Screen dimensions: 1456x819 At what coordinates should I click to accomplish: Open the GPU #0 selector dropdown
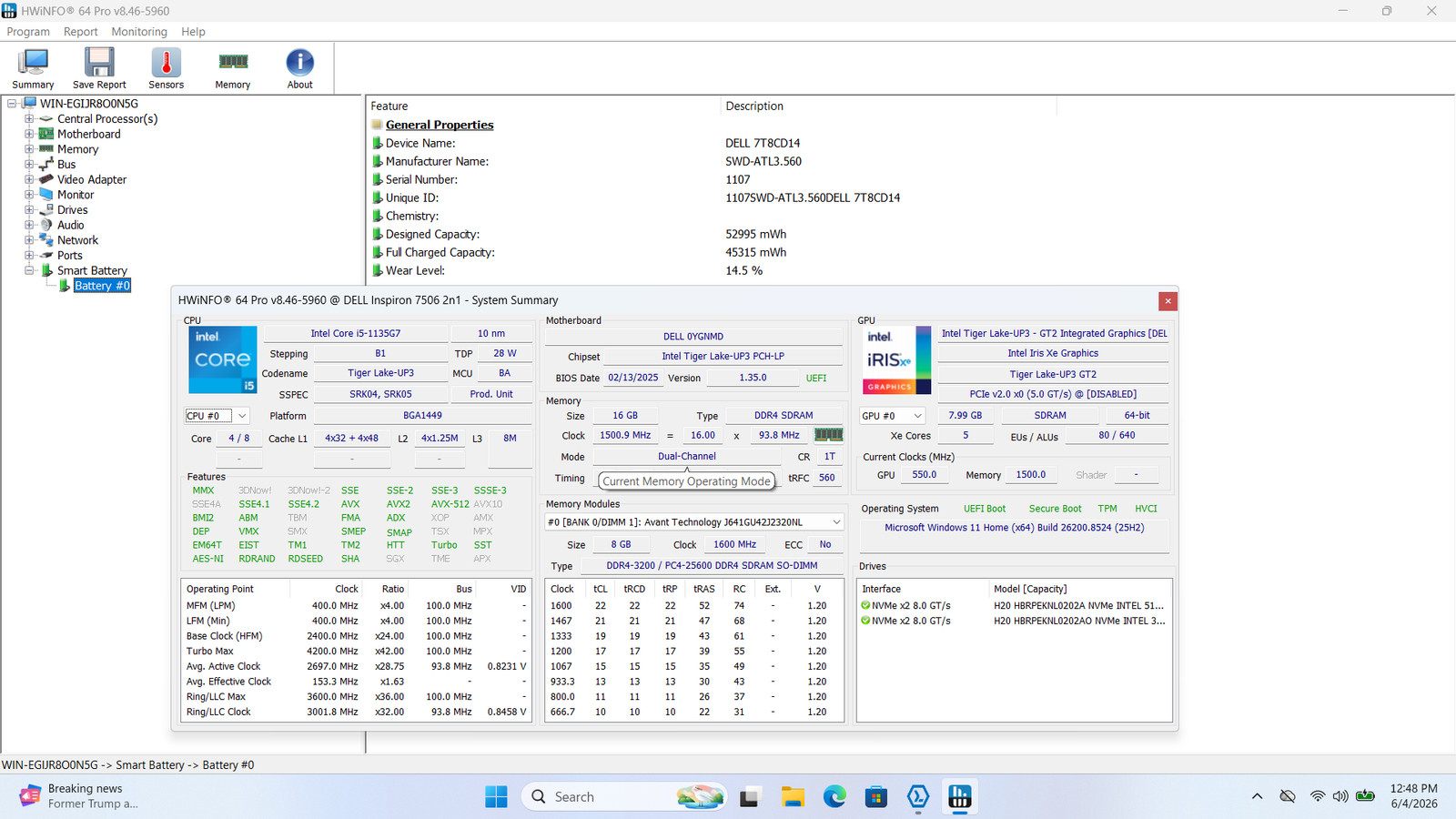893,416
